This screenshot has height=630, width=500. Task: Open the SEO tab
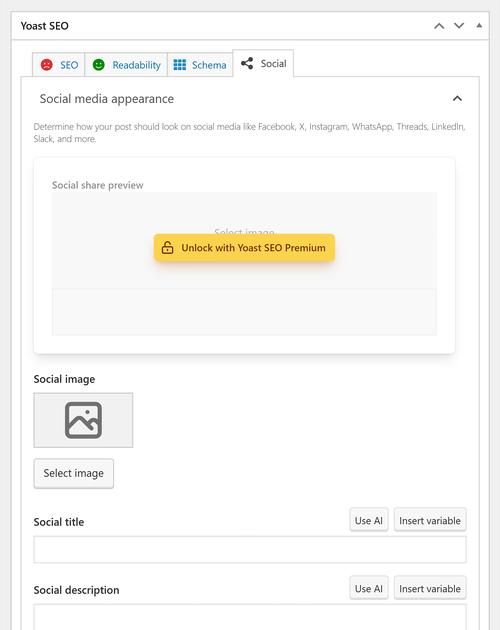click(x=59, y=65)
